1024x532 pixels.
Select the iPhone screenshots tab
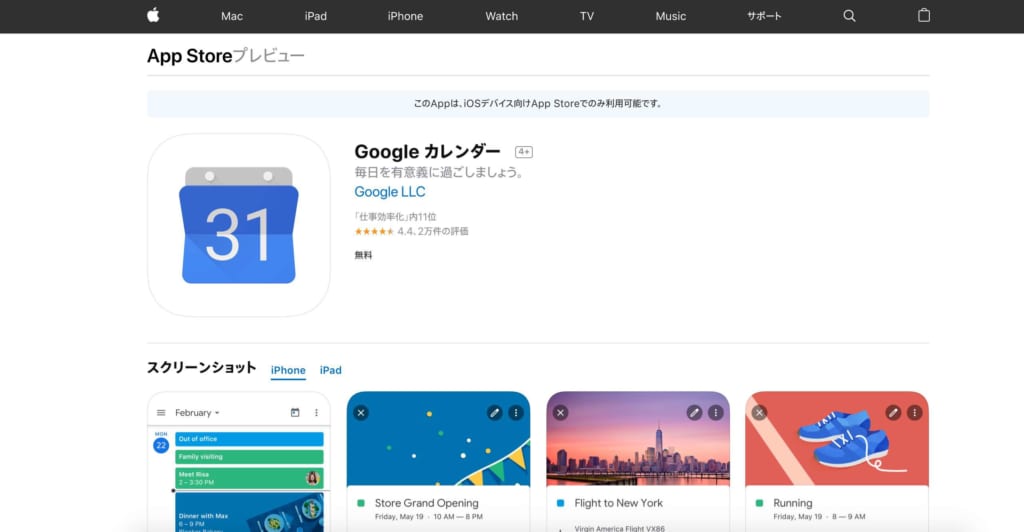point(288,370)
